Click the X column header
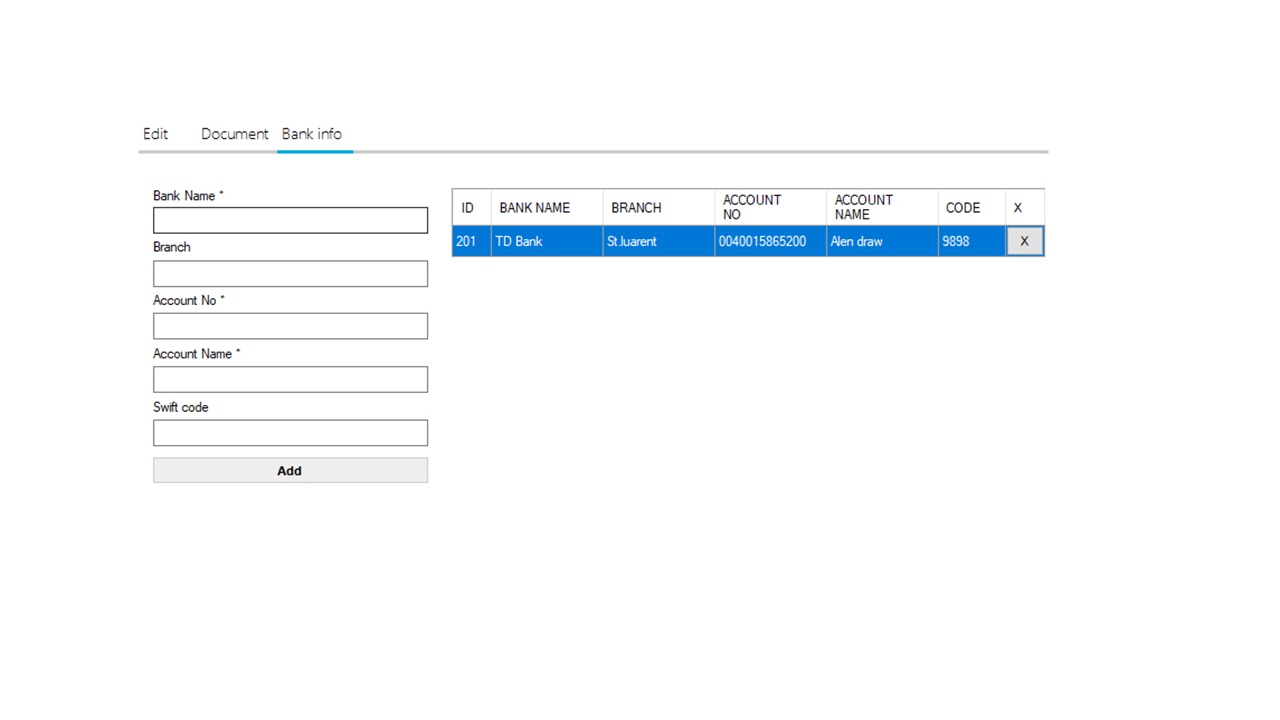The width and height of the screenshot is (1280, 720). pyautogui.click(x=1017, y=207)
